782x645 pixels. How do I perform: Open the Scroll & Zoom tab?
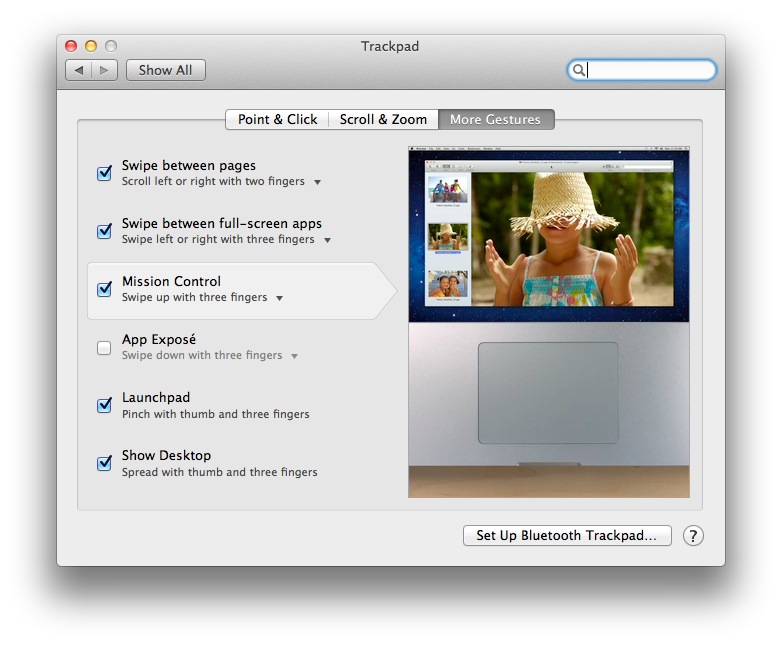coord(383,119)
